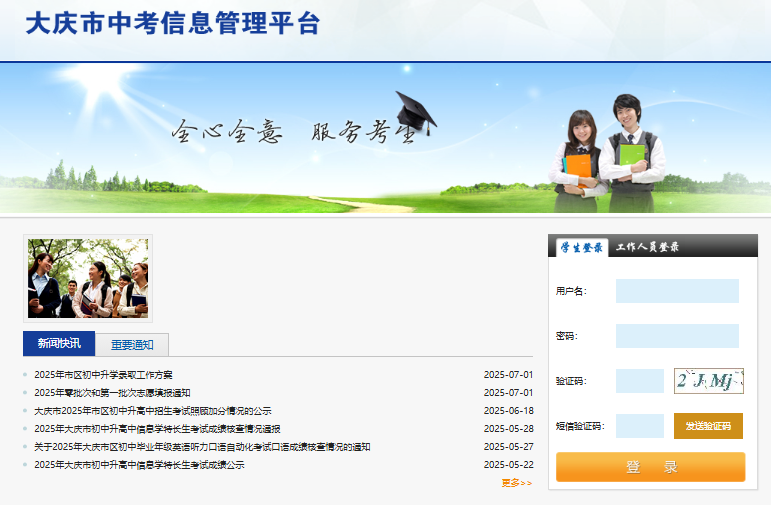Open 2025年市区初中升学录取工作方案 article
This screenshot has width=771, height=505.
tap(103, 375)
